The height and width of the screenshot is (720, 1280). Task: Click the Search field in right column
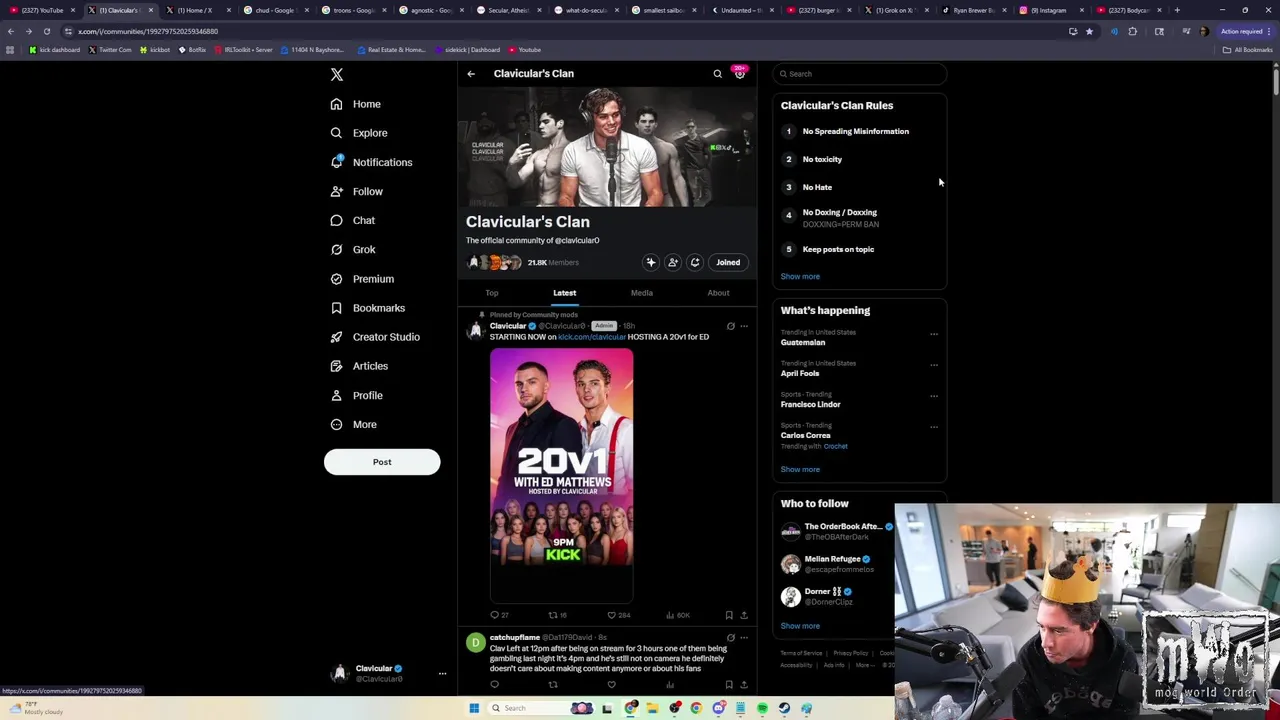(x=860, y=74)
